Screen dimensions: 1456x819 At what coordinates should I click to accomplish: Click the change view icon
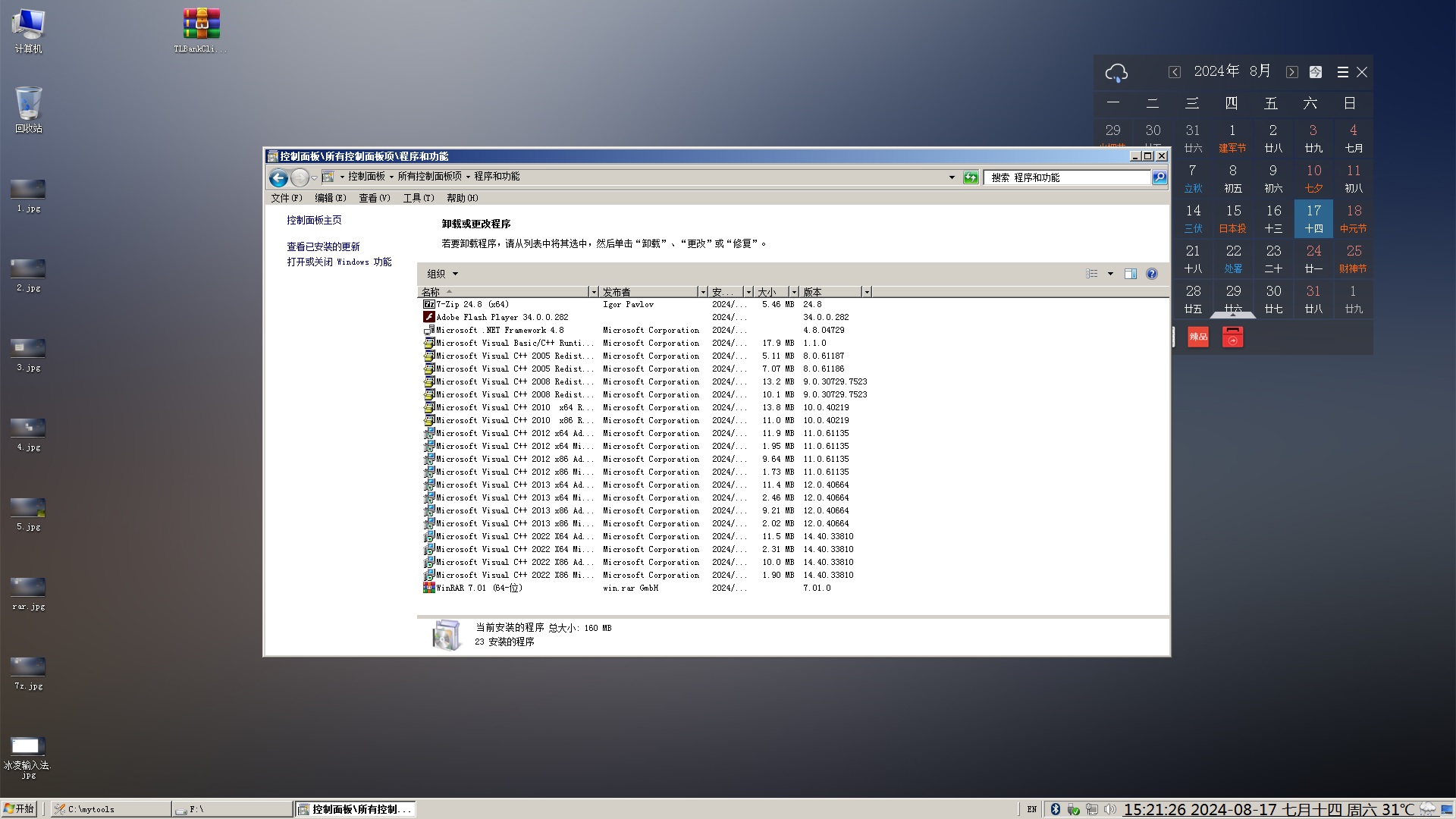(1092, 274)
